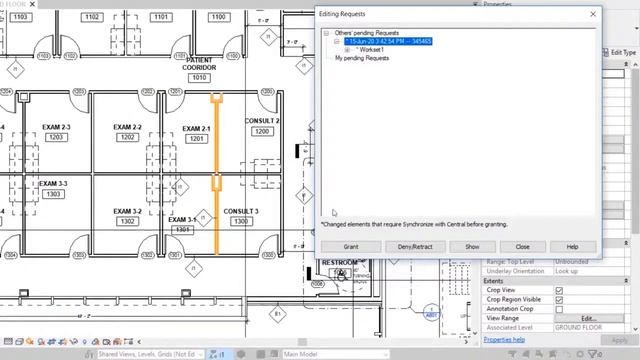
Task: Click the Deny/Retract button
Action: coord(415,247)
